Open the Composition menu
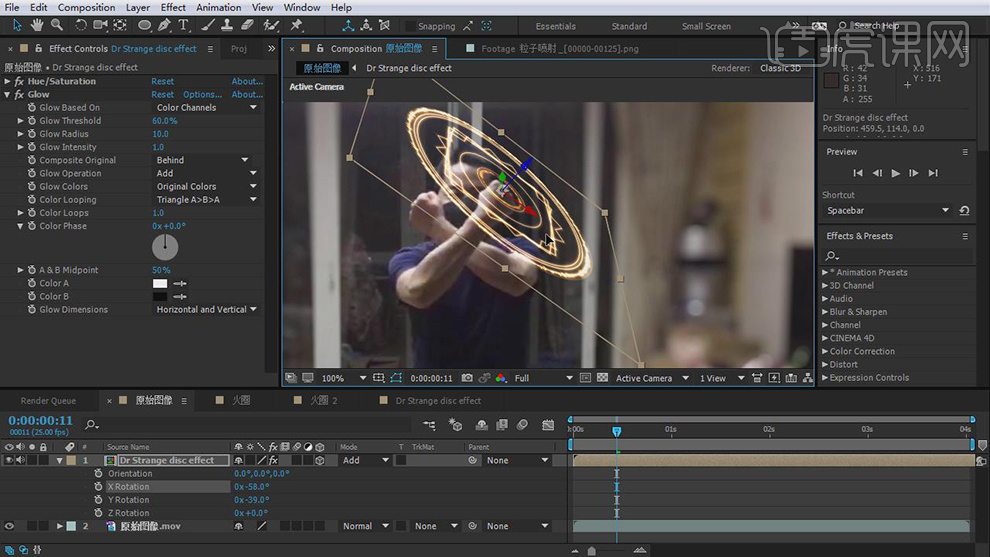The image size is (990, 557). (86, 7)
